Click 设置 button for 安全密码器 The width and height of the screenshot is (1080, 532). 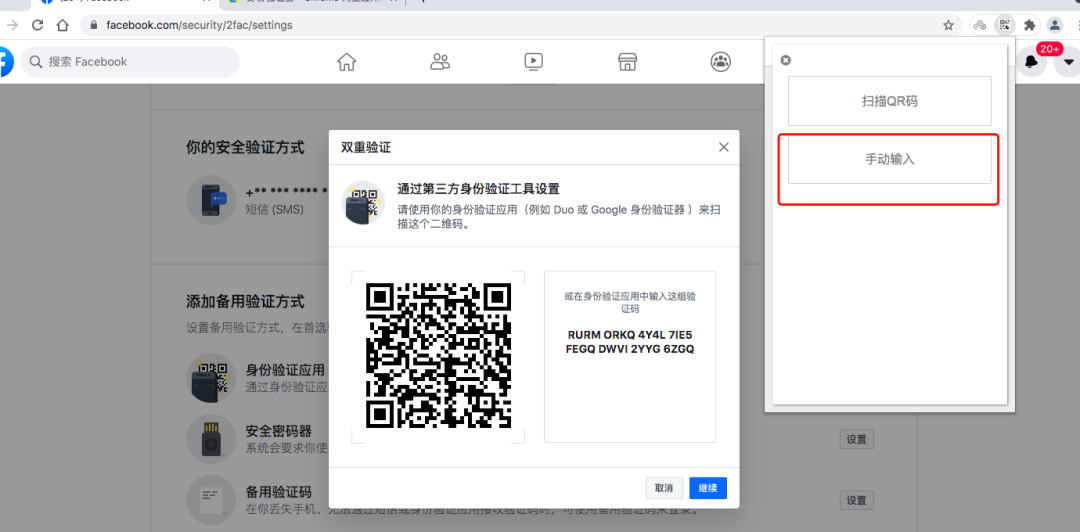click(856, 439)
